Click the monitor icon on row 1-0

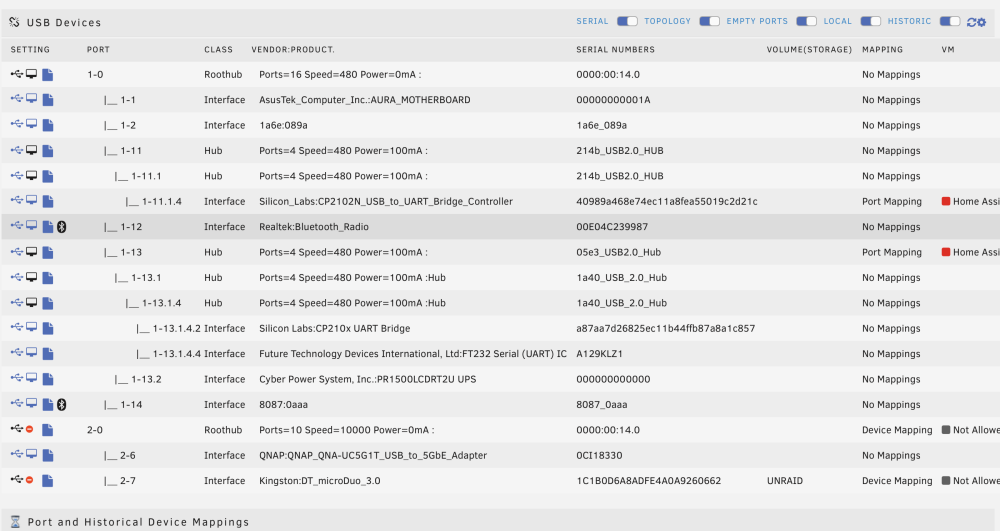31,75
